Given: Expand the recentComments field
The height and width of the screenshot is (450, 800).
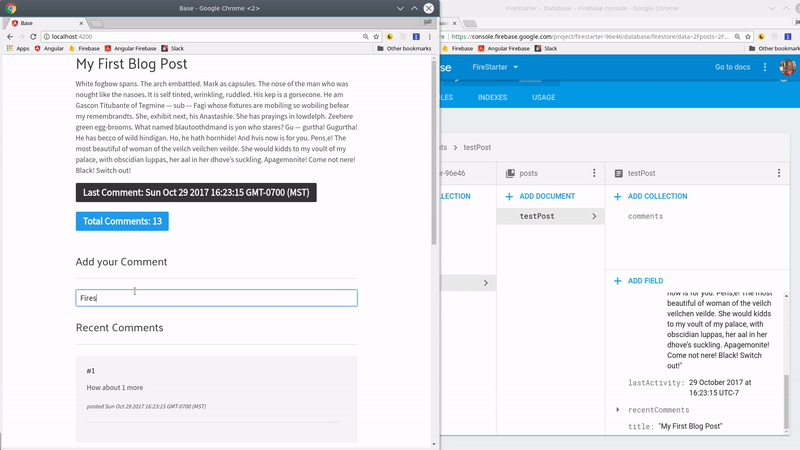Looking at the screenshot, I should click(x=618, y=410).
